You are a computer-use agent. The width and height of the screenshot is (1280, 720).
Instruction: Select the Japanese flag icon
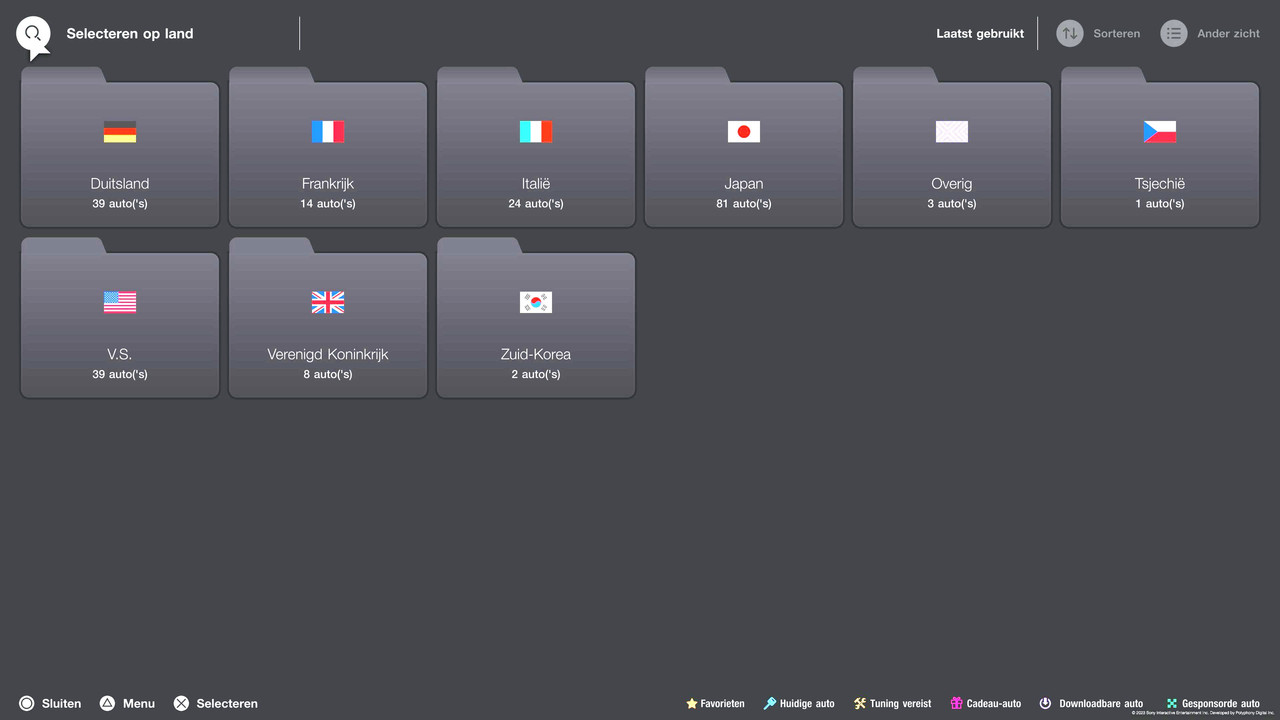point(744,132)
